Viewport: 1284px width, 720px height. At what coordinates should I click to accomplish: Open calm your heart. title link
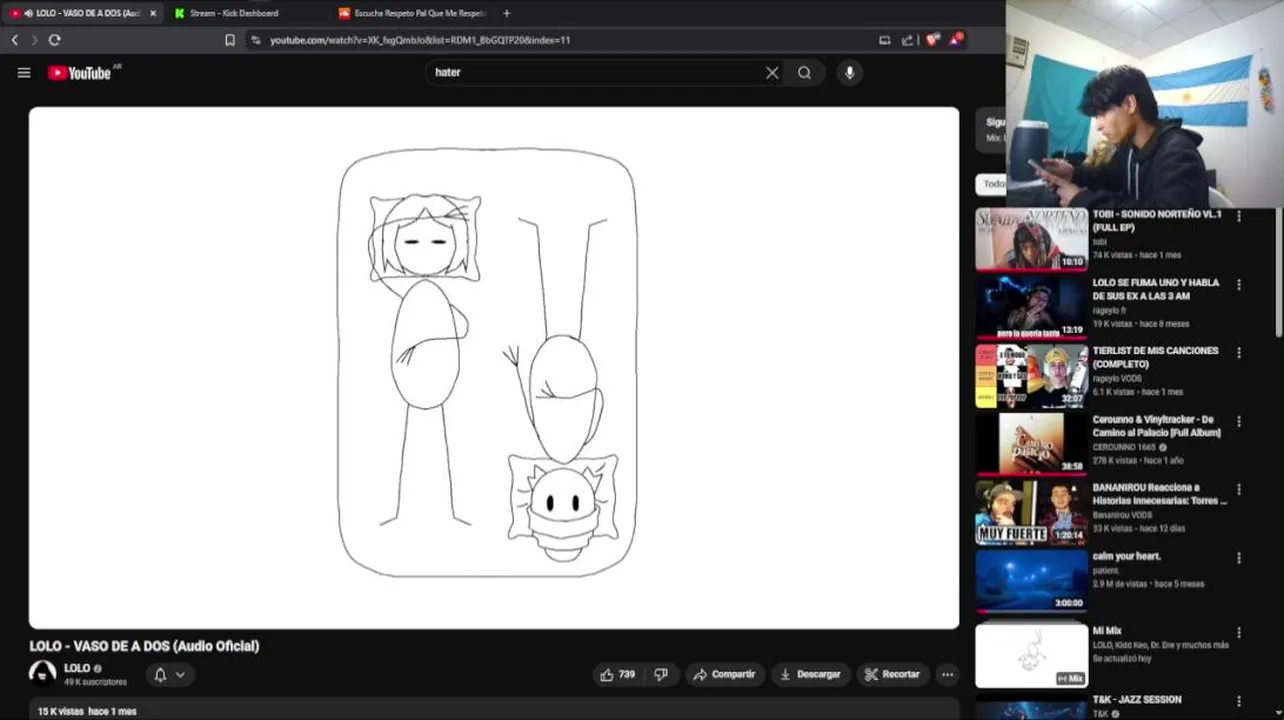coord(1127,556)
